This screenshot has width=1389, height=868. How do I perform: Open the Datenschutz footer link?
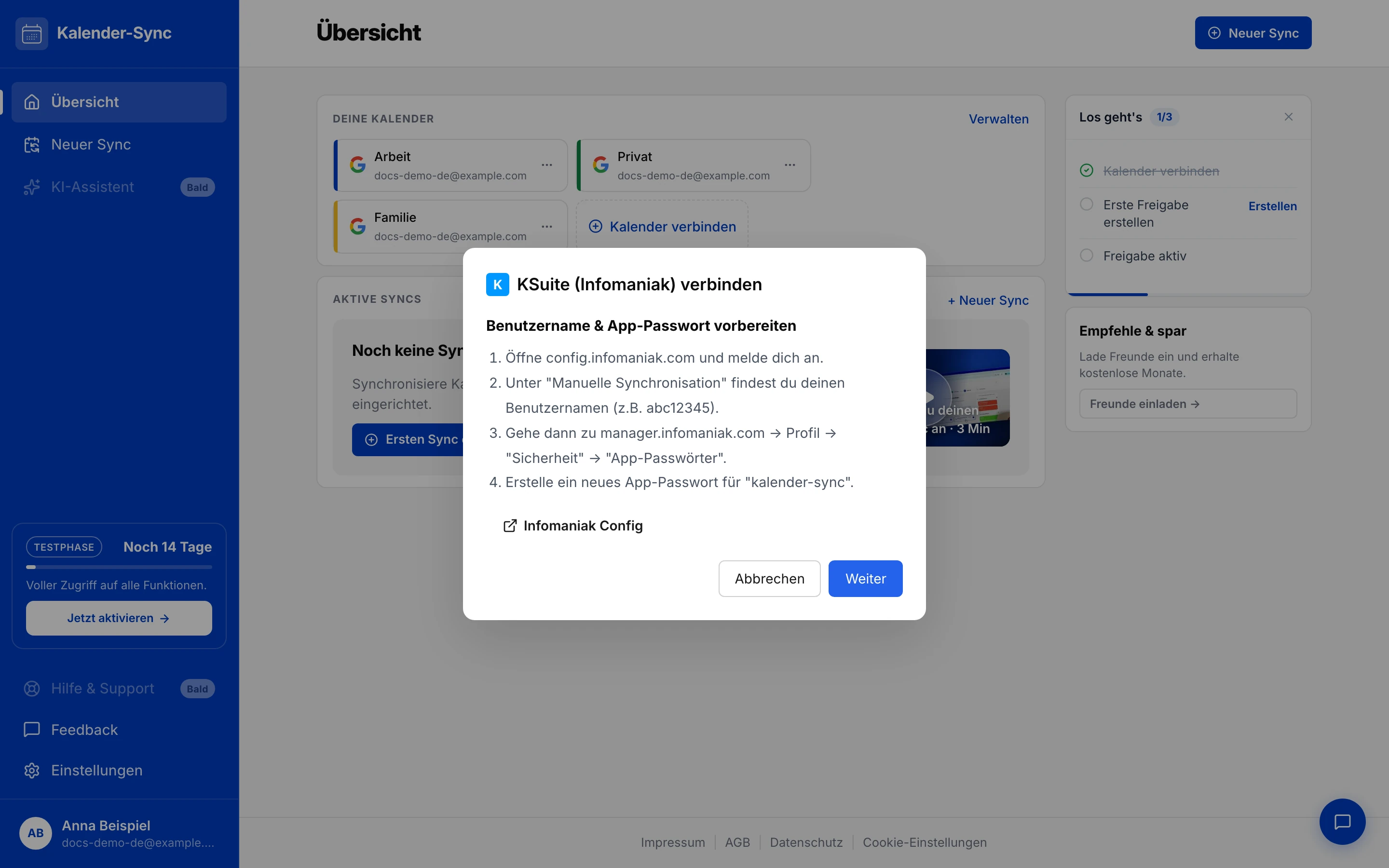pyautogui.click(x=806, y=842)
